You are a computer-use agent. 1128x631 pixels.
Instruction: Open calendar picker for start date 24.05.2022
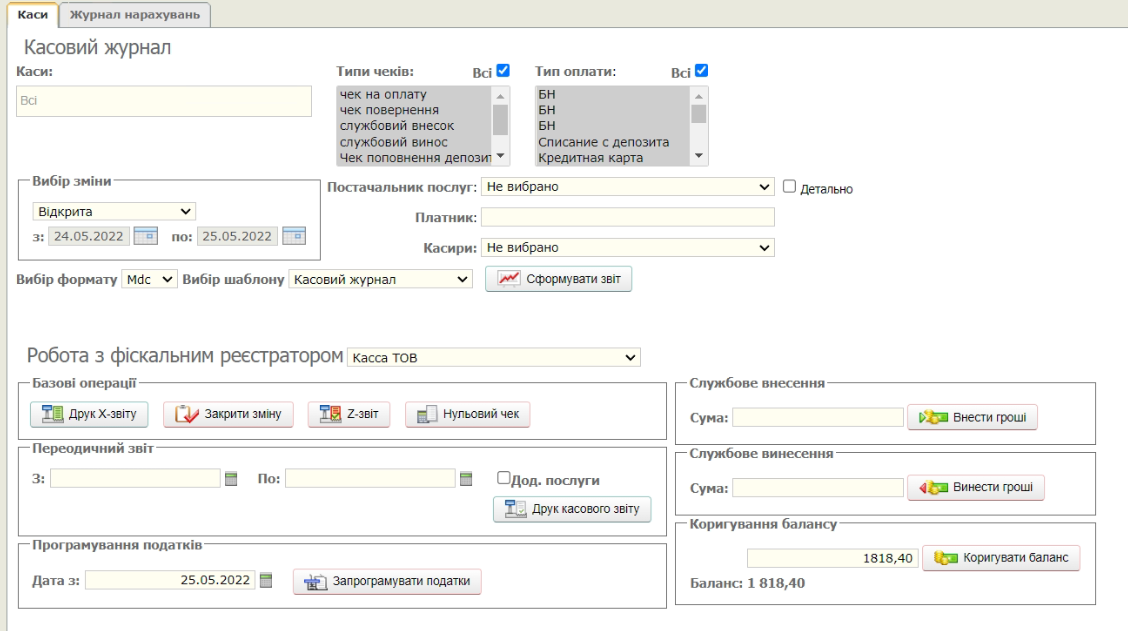coord(146,237)
